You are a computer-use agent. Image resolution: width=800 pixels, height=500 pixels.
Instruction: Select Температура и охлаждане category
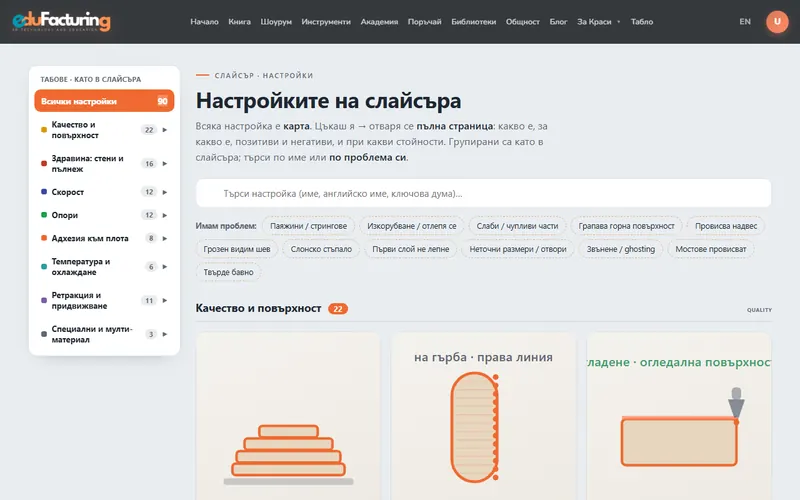coord(104,266)
